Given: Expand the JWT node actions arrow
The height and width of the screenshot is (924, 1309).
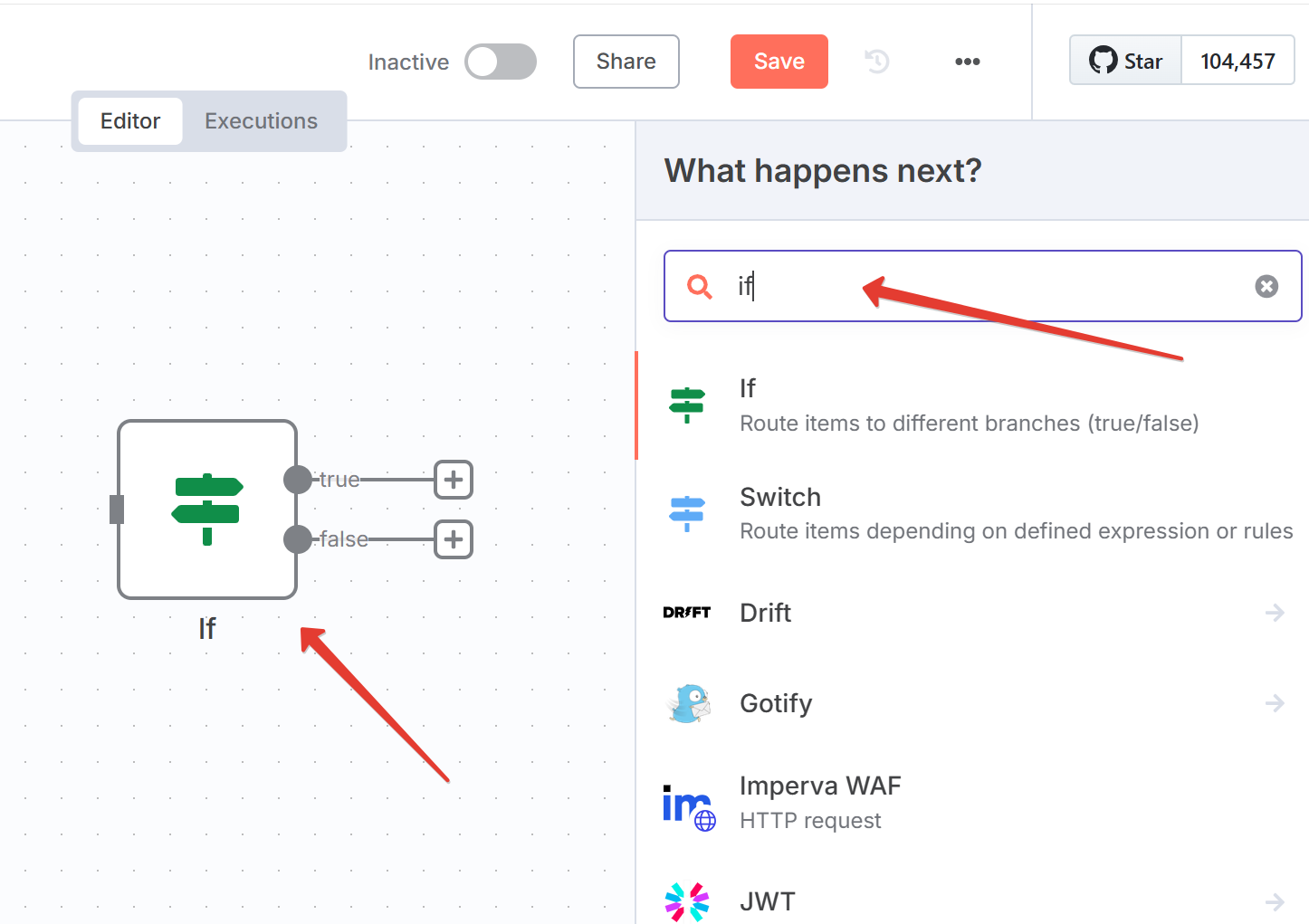Looking at the screenshot, I should pyautogui.click(x=1275, y=902).
